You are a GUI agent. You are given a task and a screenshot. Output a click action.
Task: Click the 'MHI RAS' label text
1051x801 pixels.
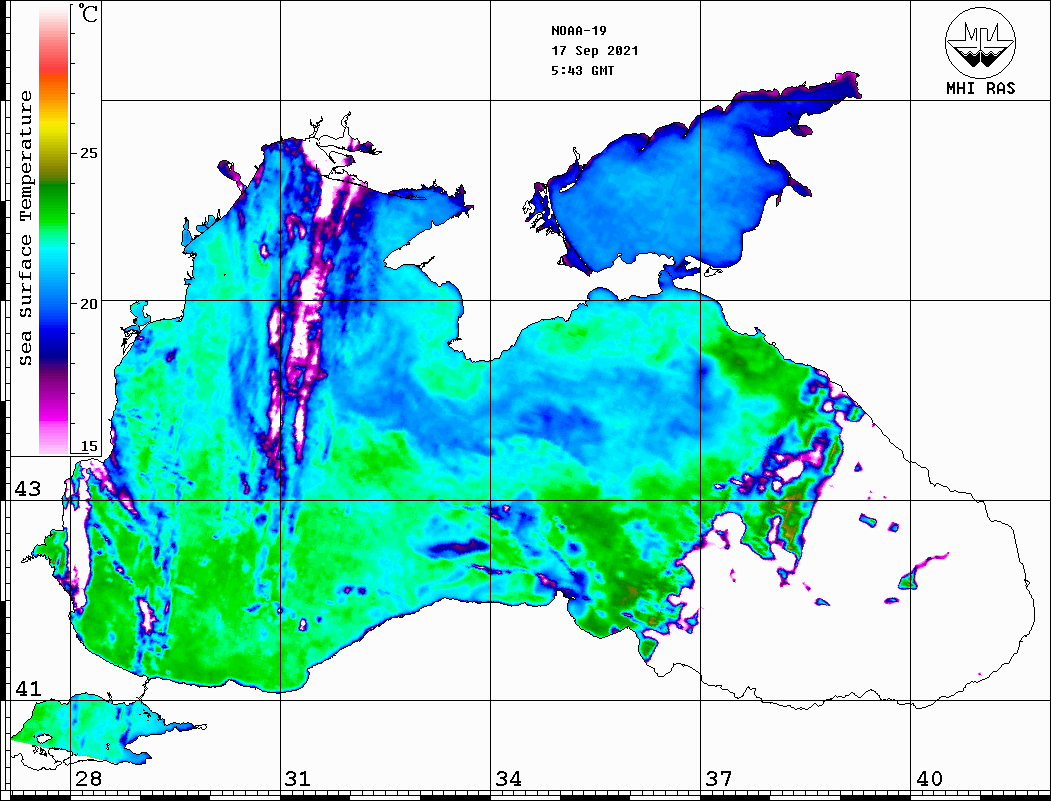point(981,88)
